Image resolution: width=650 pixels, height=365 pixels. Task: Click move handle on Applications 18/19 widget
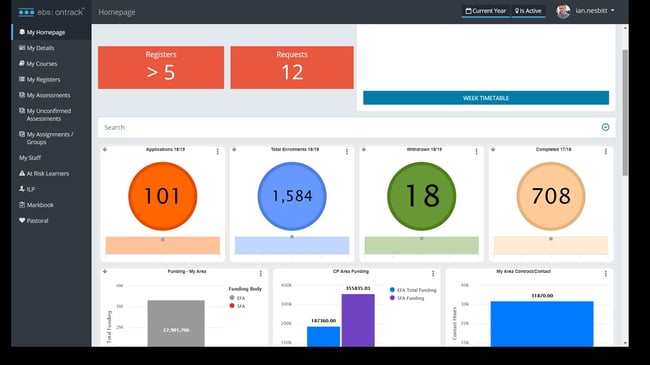click(x=105, y=149)
